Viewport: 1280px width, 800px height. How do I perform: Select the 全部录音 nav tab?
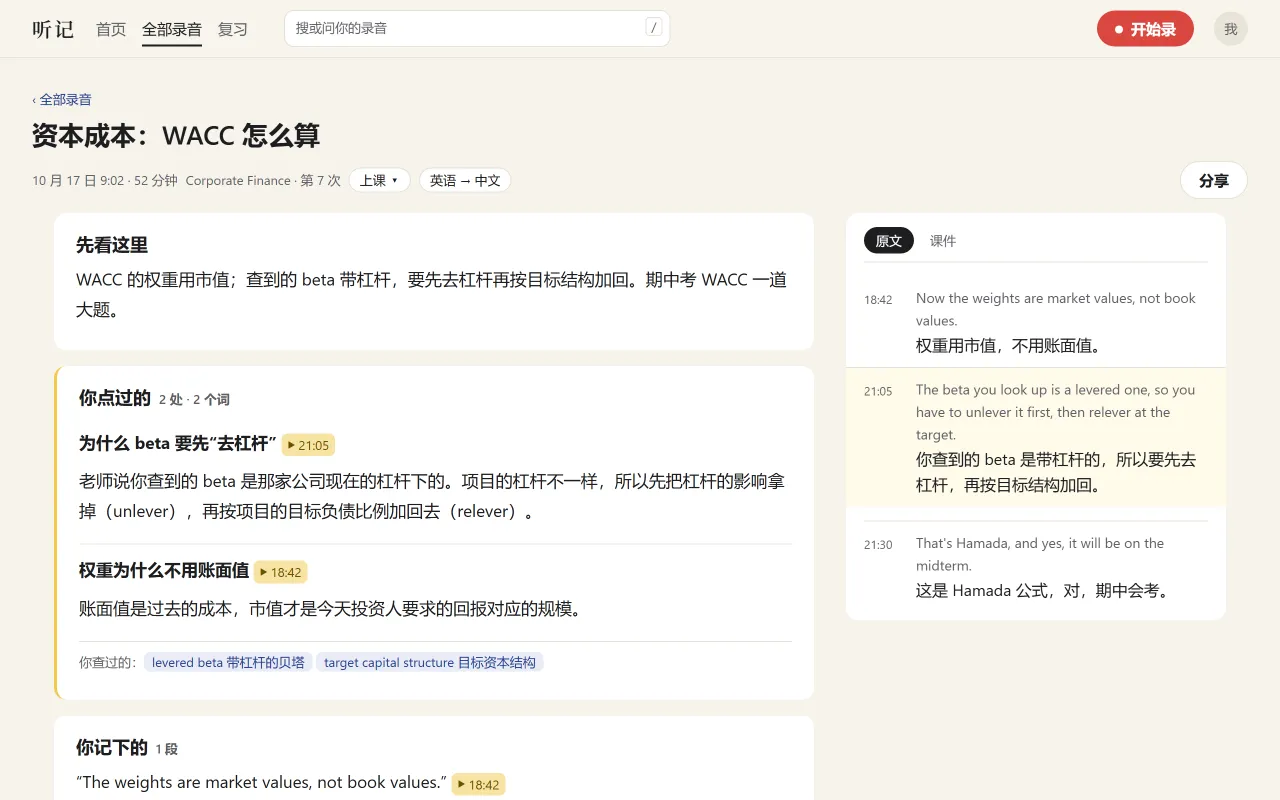172,29
